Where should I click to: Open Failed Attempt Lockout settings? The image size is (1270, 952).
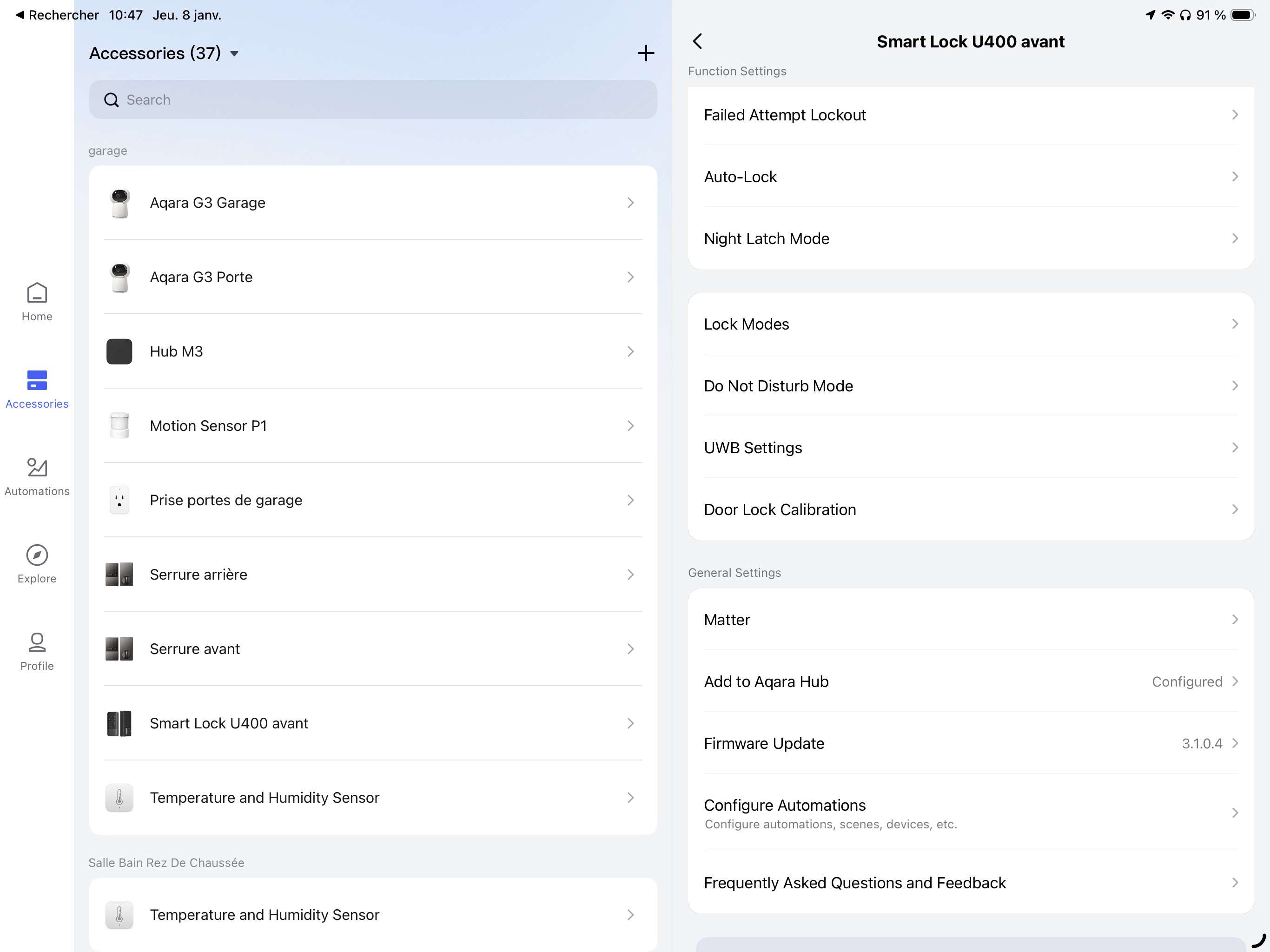[x=970, y=115]
